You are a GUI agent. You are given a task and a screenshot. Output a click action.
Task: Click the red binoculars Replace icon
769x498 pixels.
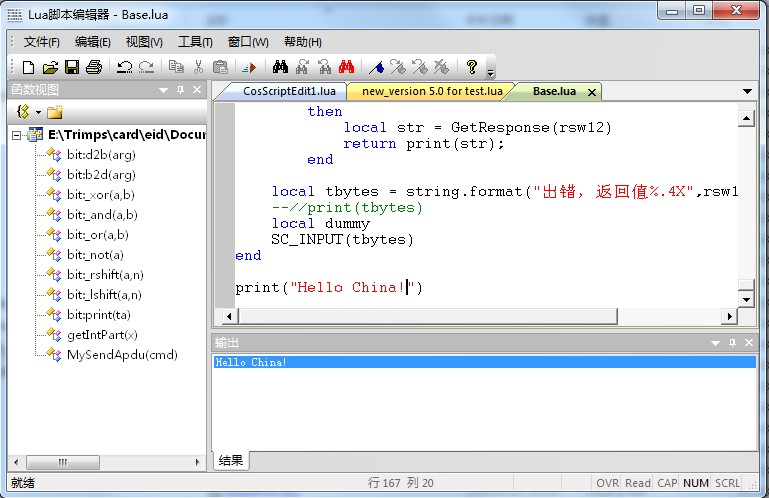click(346, 67)
